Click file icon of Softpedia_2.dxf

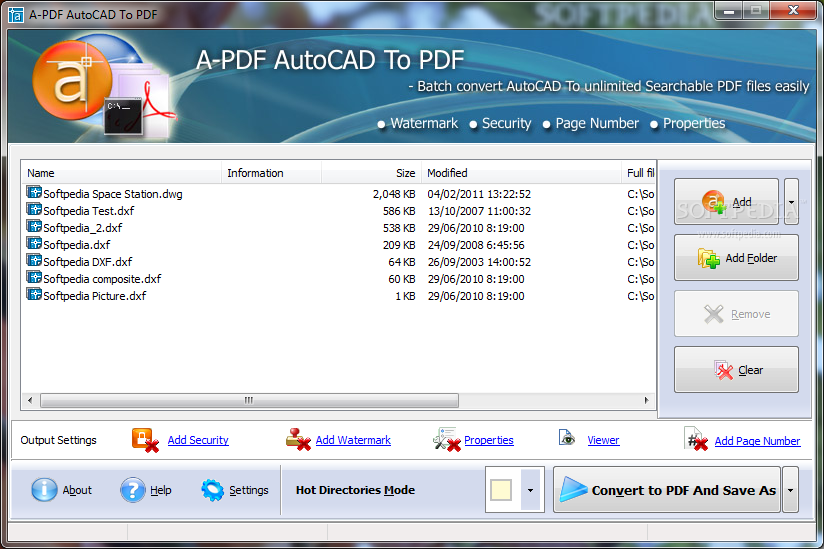pyautogui.click(x=34, y=226)
